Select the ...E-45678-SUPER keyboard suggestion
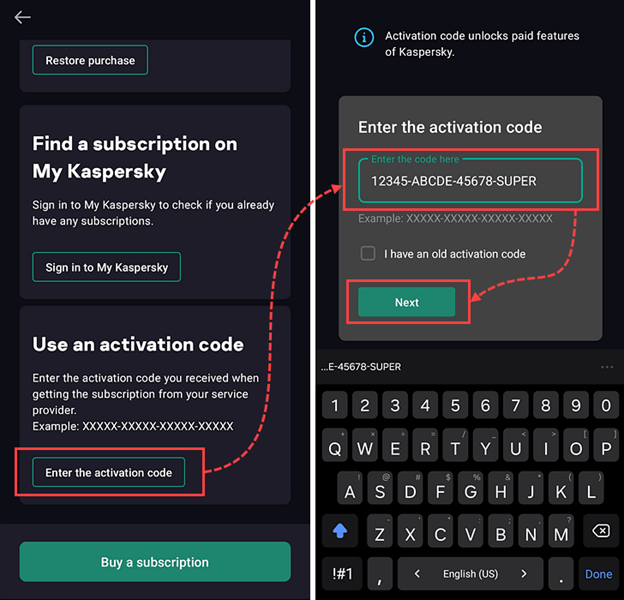This screenshot has width=624, height=600. click(361, 367)
